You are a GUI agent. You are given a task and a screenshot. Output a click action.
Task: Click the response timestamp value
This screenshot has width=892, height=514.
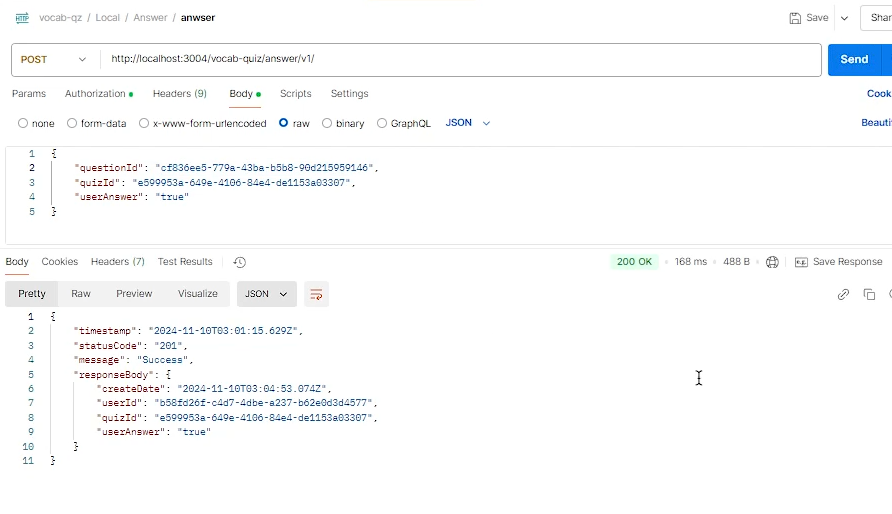[x=223, y=331]
